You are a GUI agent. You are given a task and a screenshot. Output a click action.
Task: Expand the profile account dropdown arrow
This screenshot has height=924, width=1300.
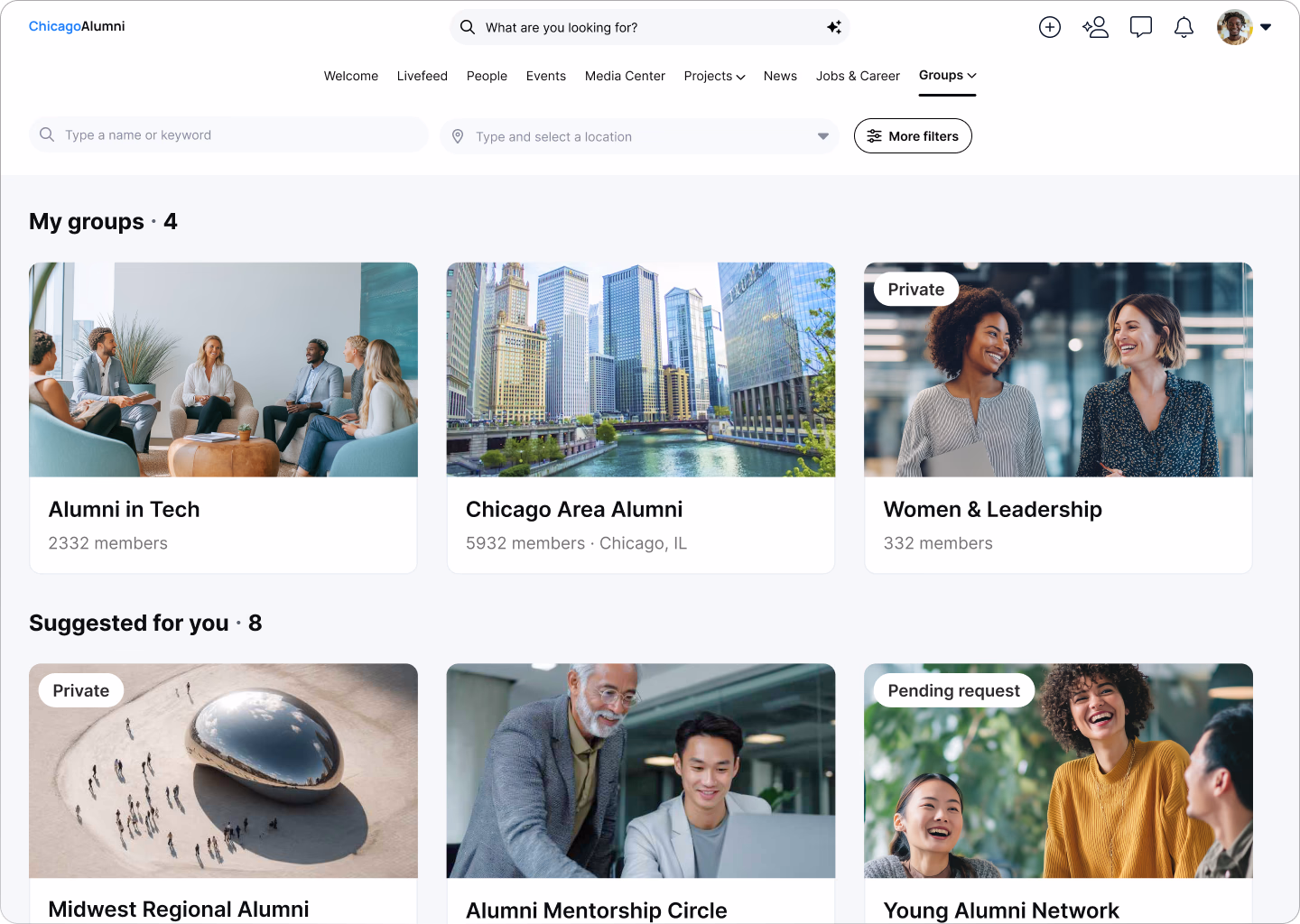[1266, 27]
